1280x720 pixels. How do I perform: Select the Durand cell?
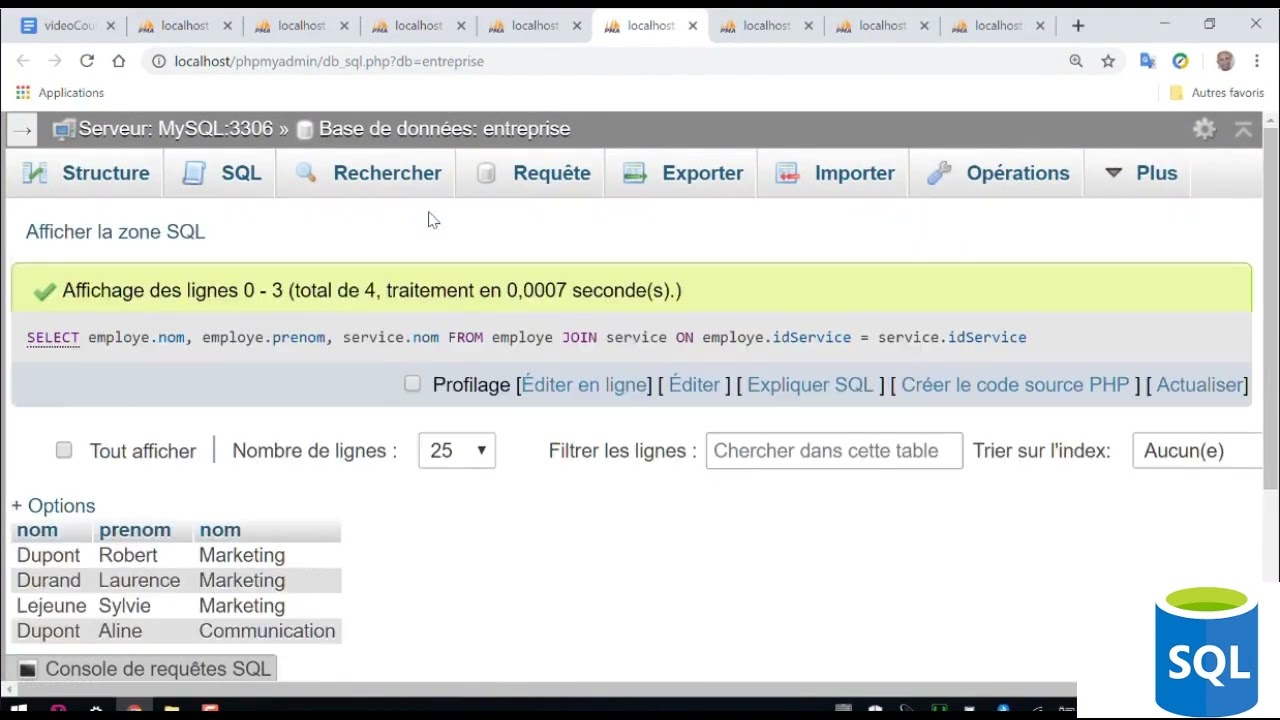[49, 581]
